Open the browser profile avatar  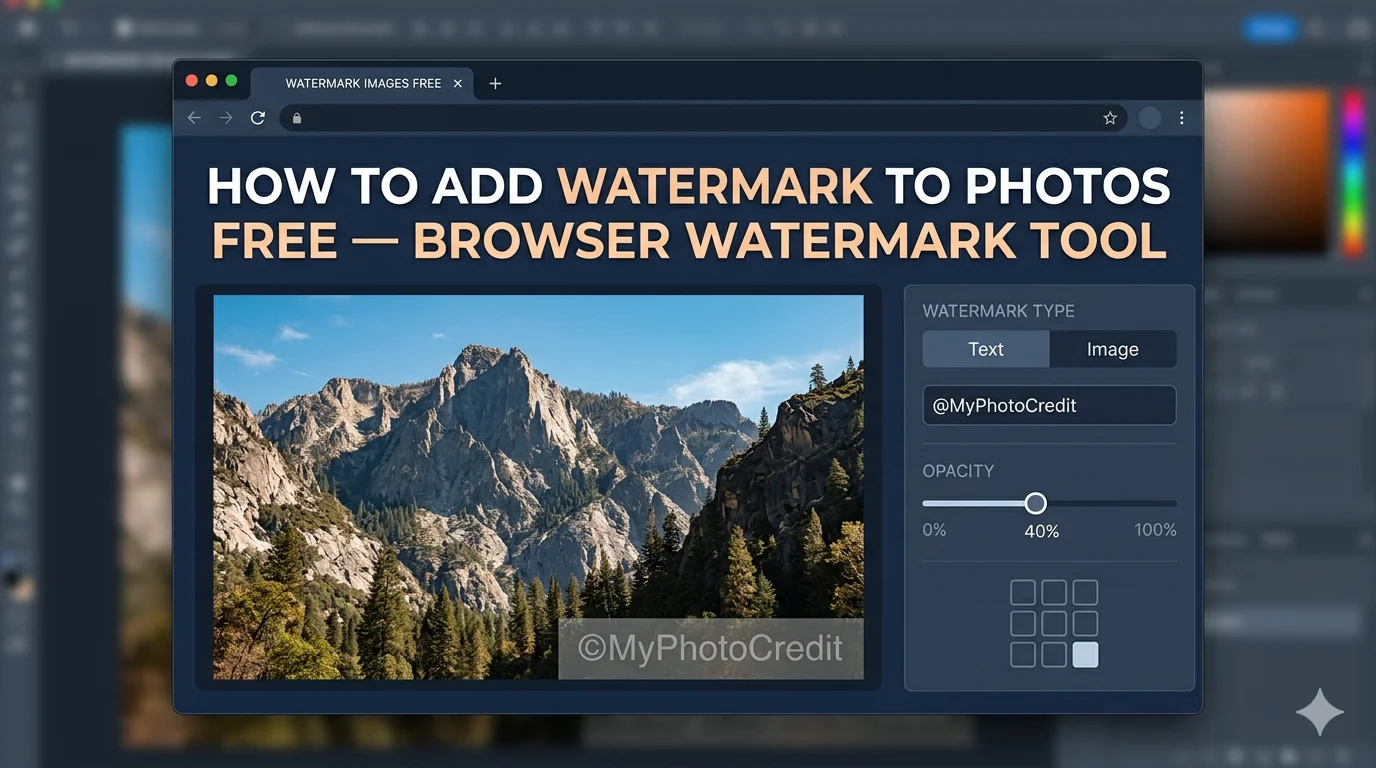pos(1150,118)
